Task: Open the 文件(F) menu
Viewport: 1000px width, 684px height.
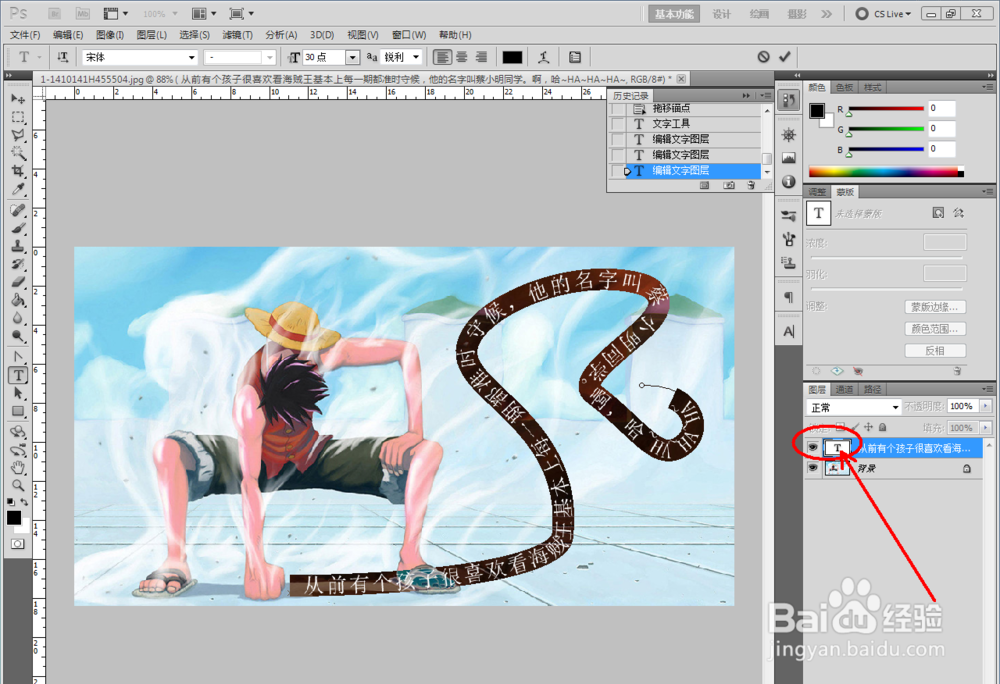Action: tap(25, 34)
